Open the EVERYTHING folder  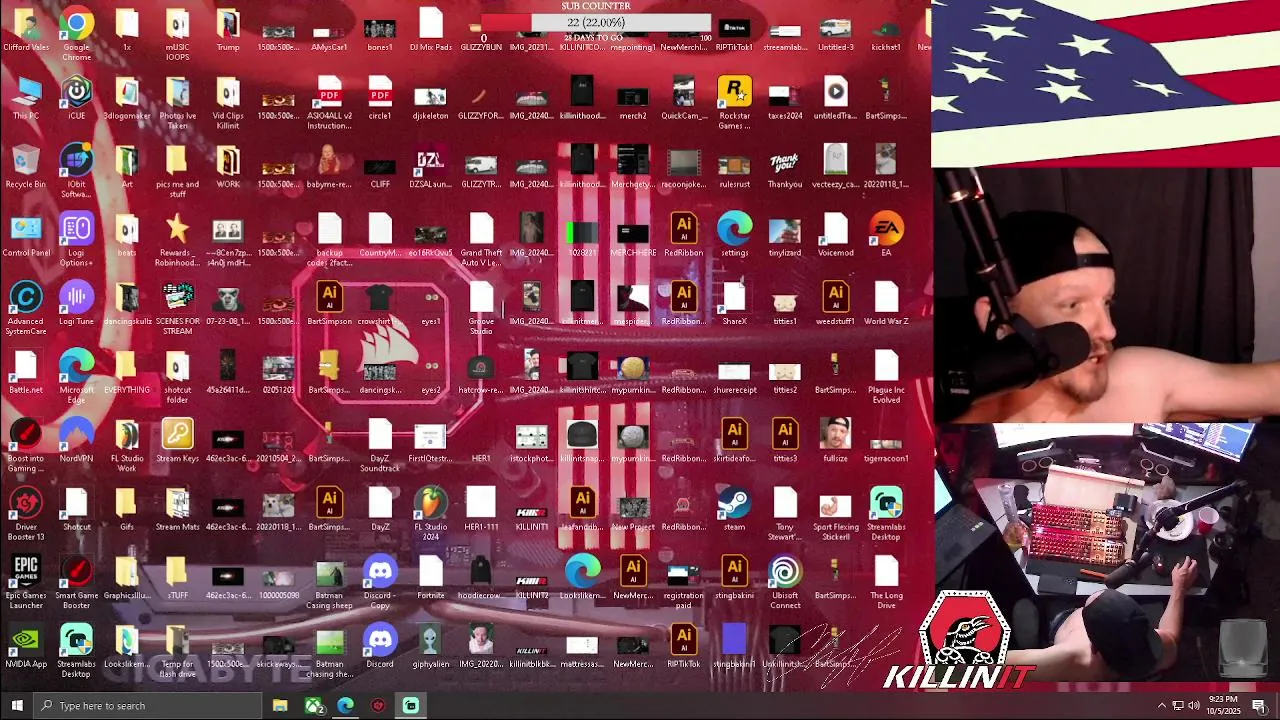pos(126,373)
